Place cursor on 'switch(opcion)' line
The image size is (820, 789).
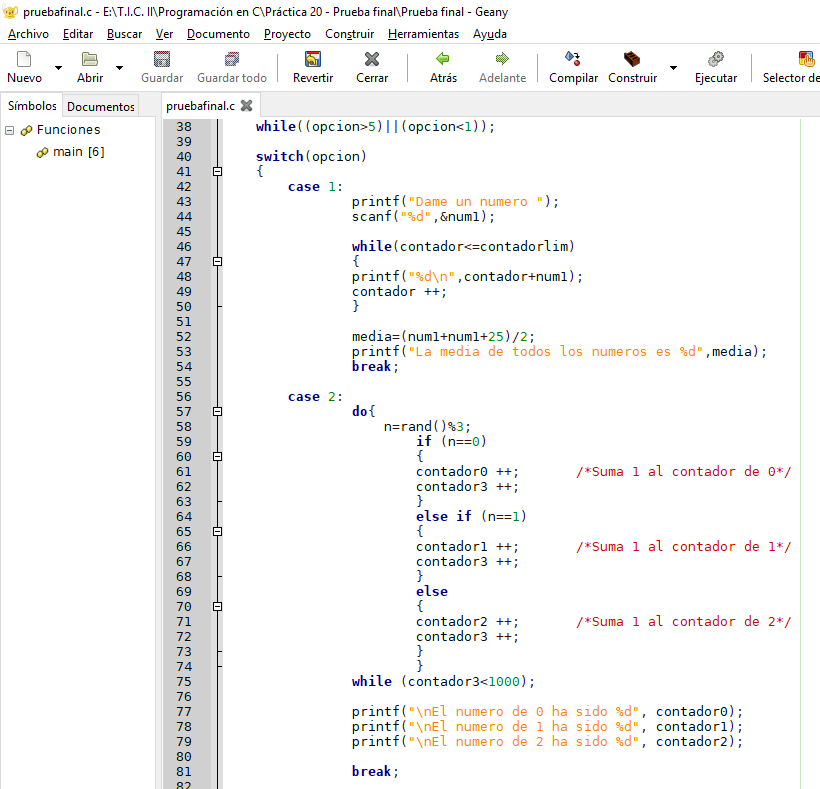coord(311,156)
